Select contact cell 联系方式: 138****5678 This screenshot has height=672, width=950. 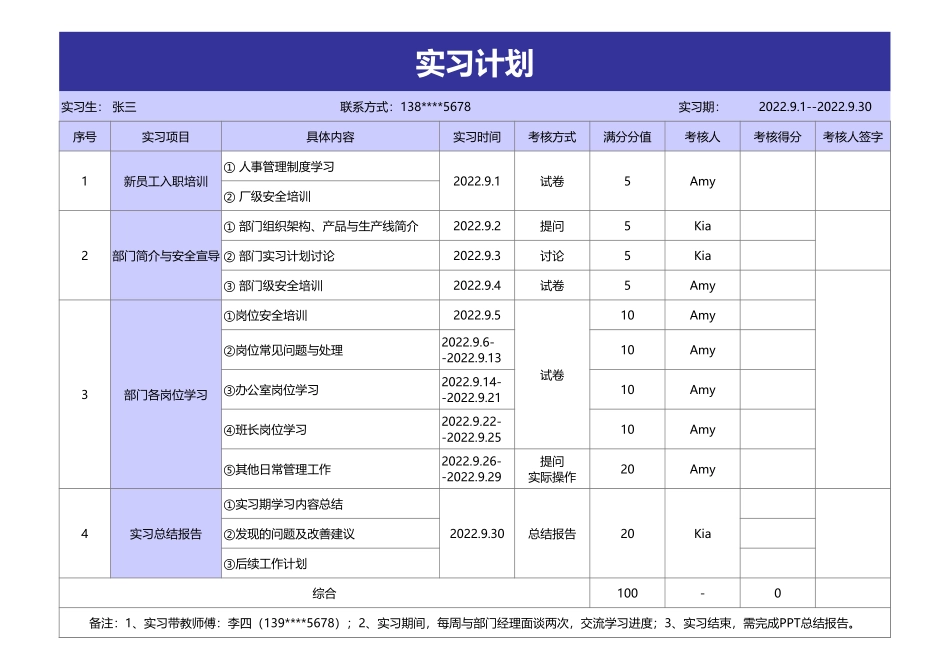[x=405, y=107]
